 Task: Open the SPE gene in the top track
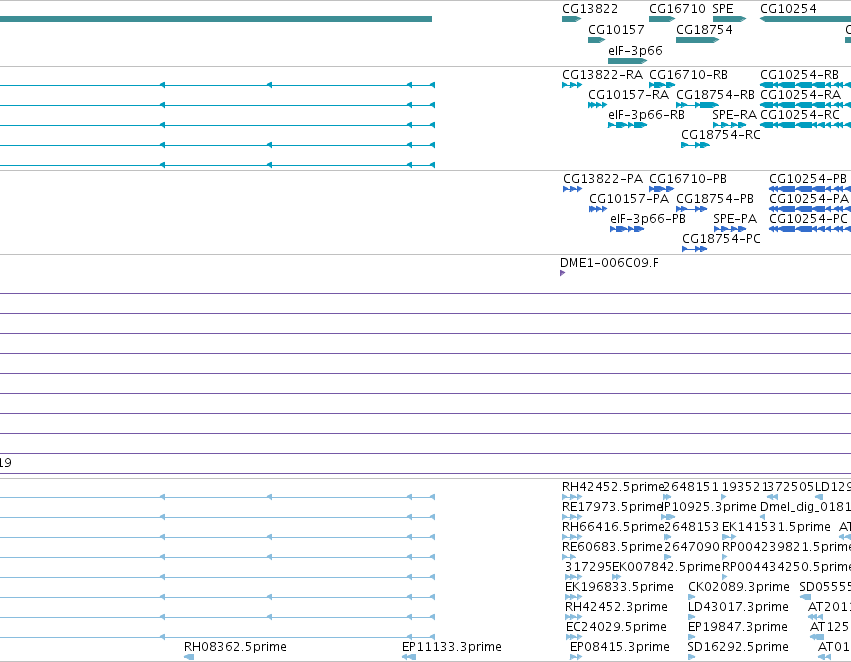point(729,19)
